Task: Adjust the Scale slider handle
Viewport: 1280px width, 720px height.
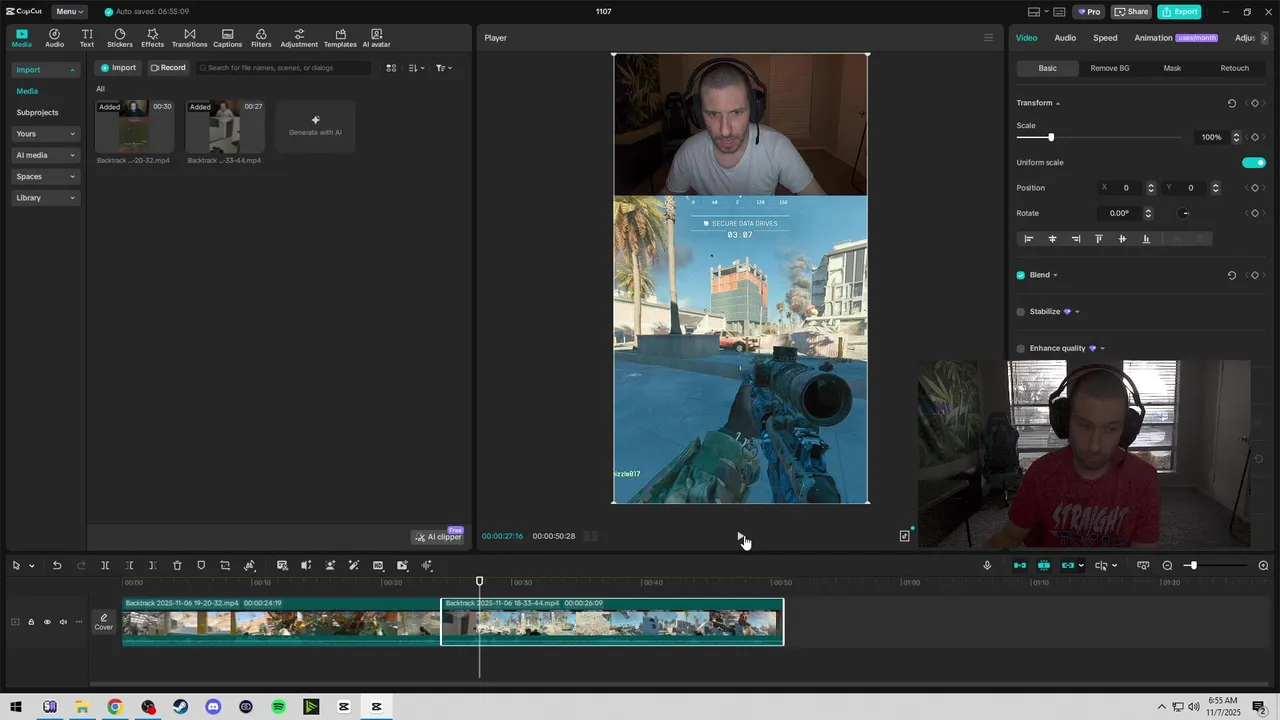Action: click(1051, 137)
